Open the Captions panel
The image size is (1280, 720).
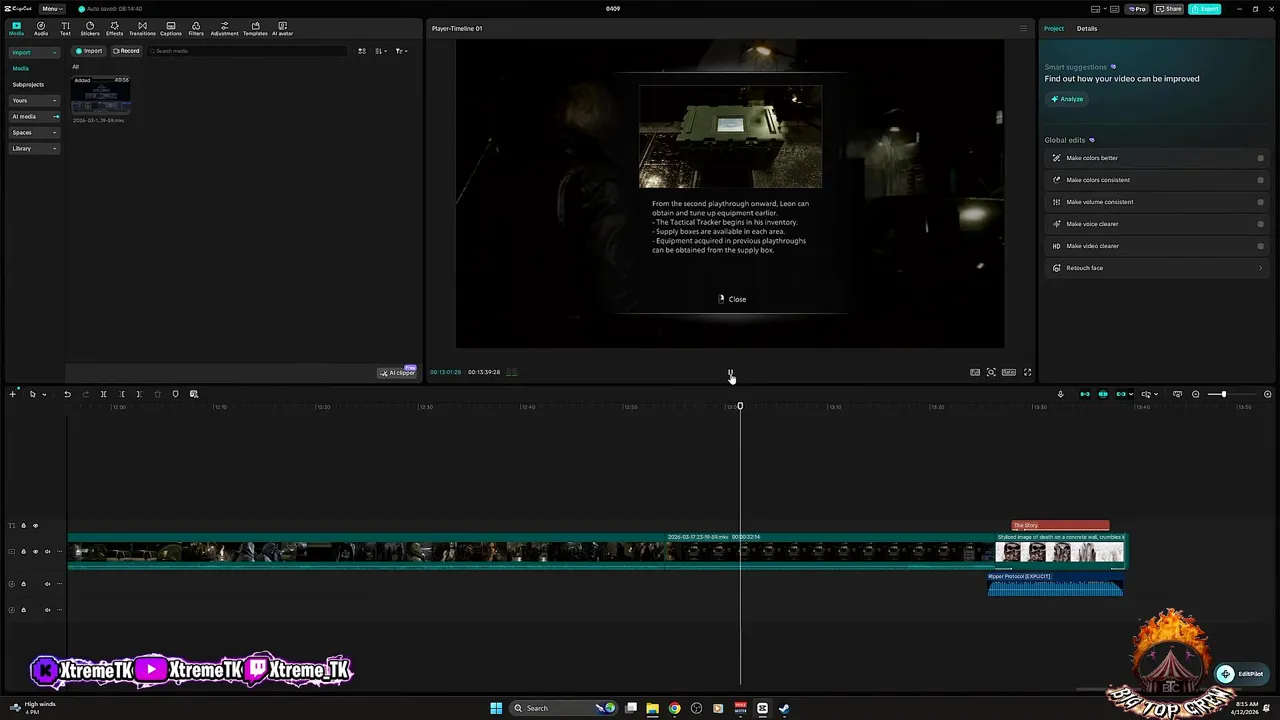171,28
